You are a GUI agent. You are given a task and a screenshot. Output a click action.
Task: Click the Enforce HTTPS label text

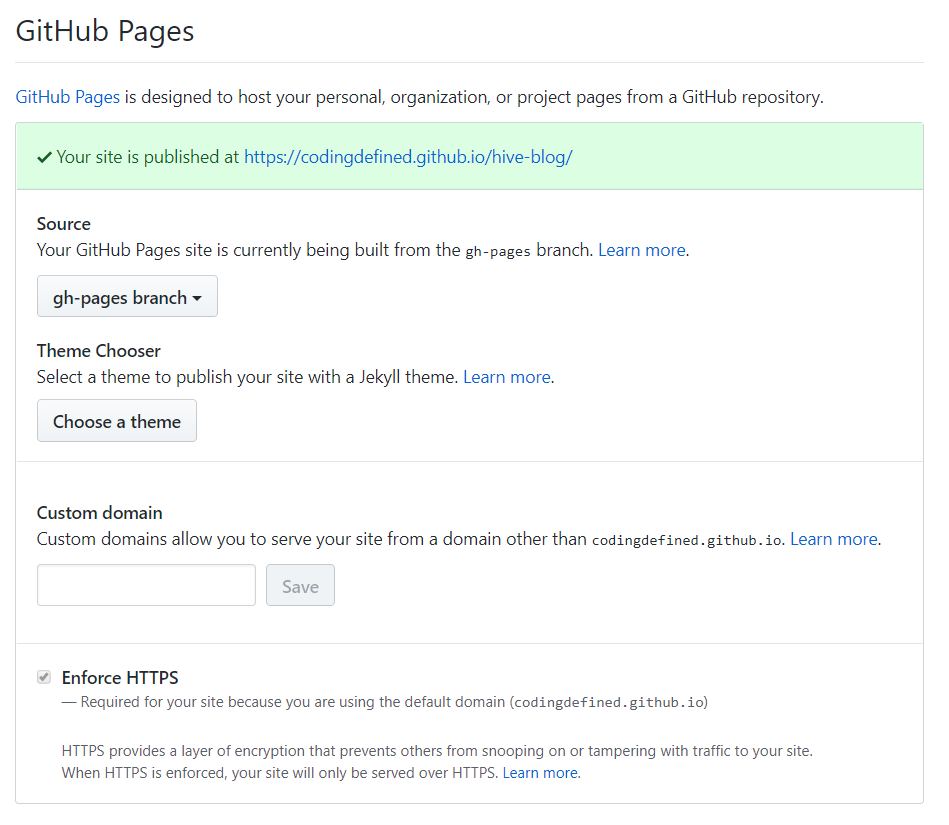(119, 677)
